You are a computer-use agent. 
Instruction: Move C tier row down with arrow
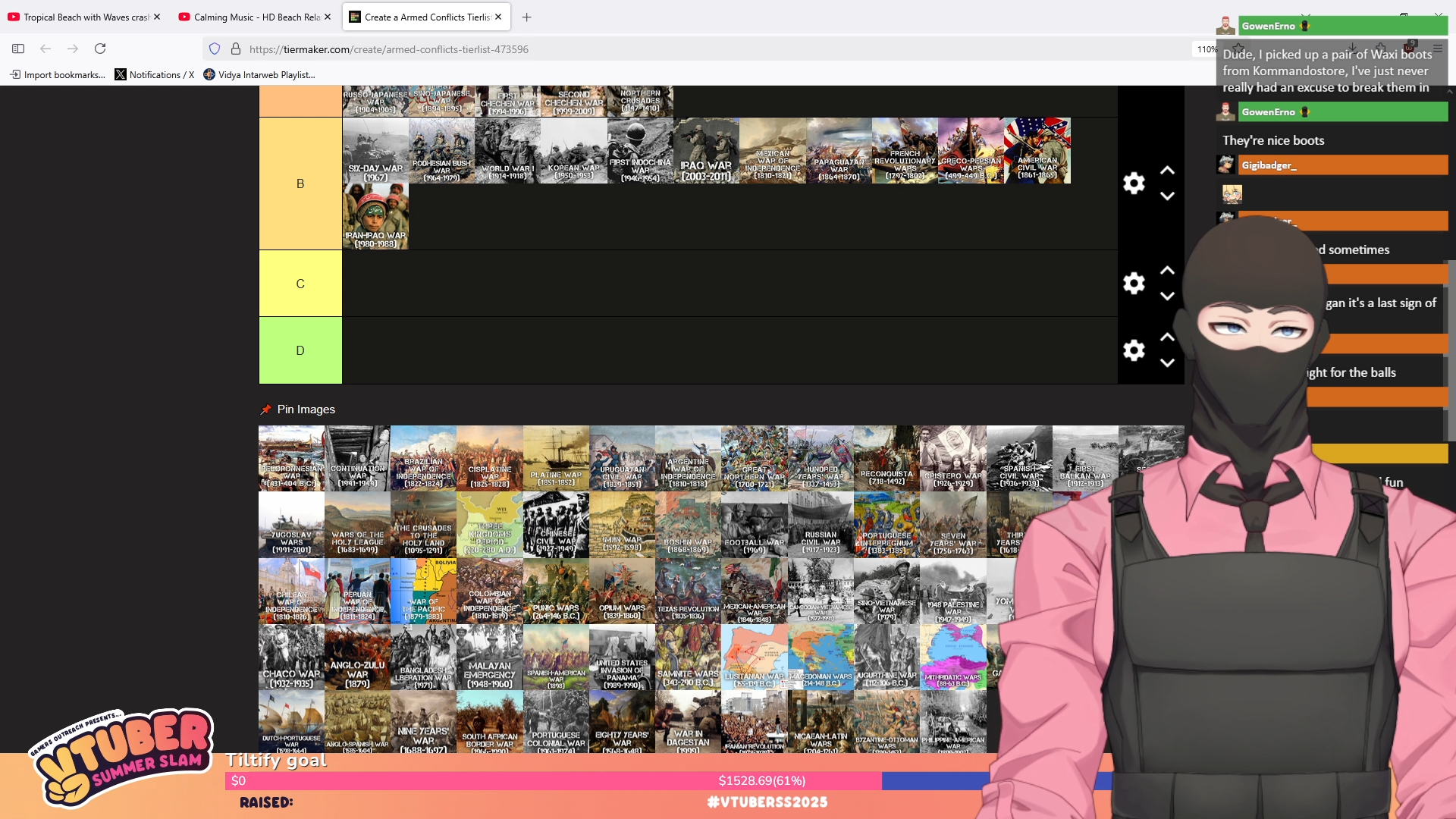[1168, 296]
